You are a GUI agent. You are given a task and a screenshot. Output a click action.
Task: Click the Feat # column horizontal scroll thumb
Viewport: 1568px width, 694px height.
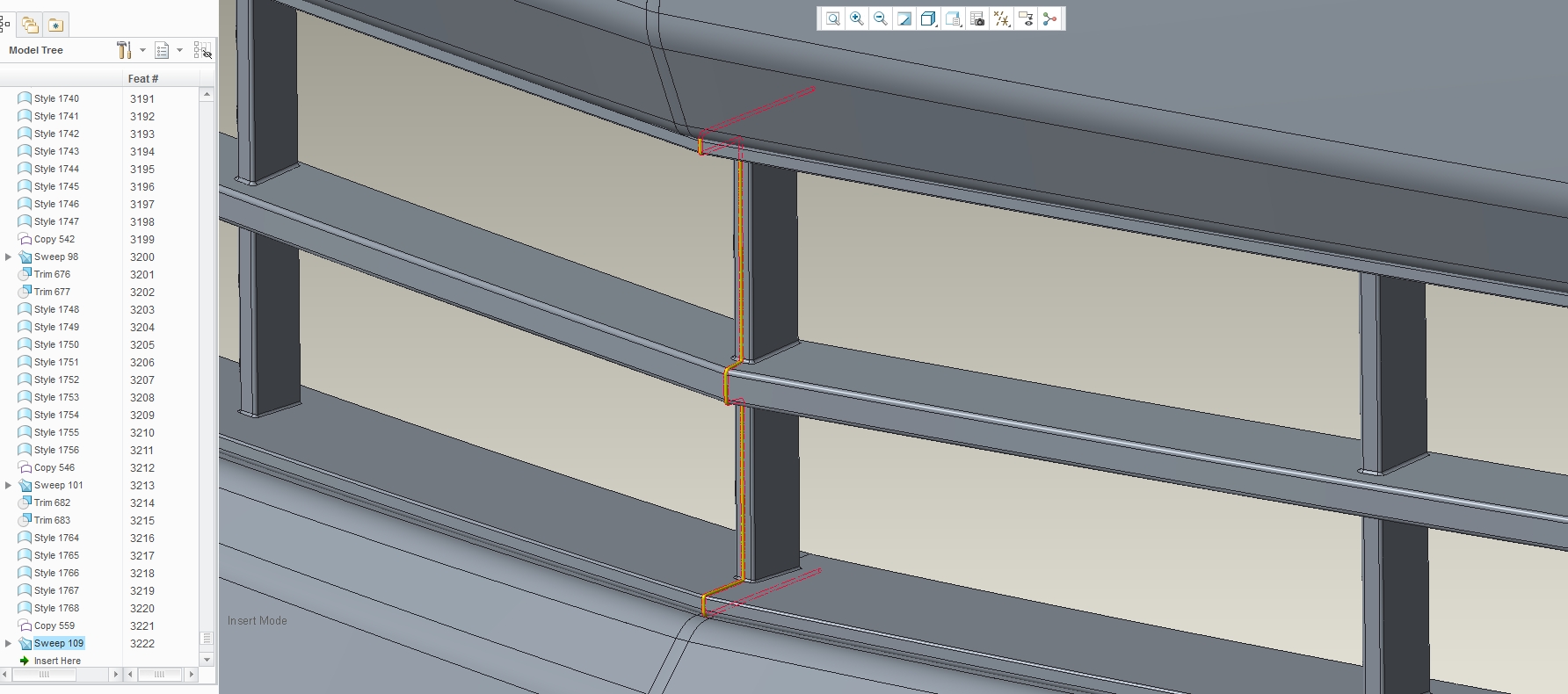pos(159,675)
